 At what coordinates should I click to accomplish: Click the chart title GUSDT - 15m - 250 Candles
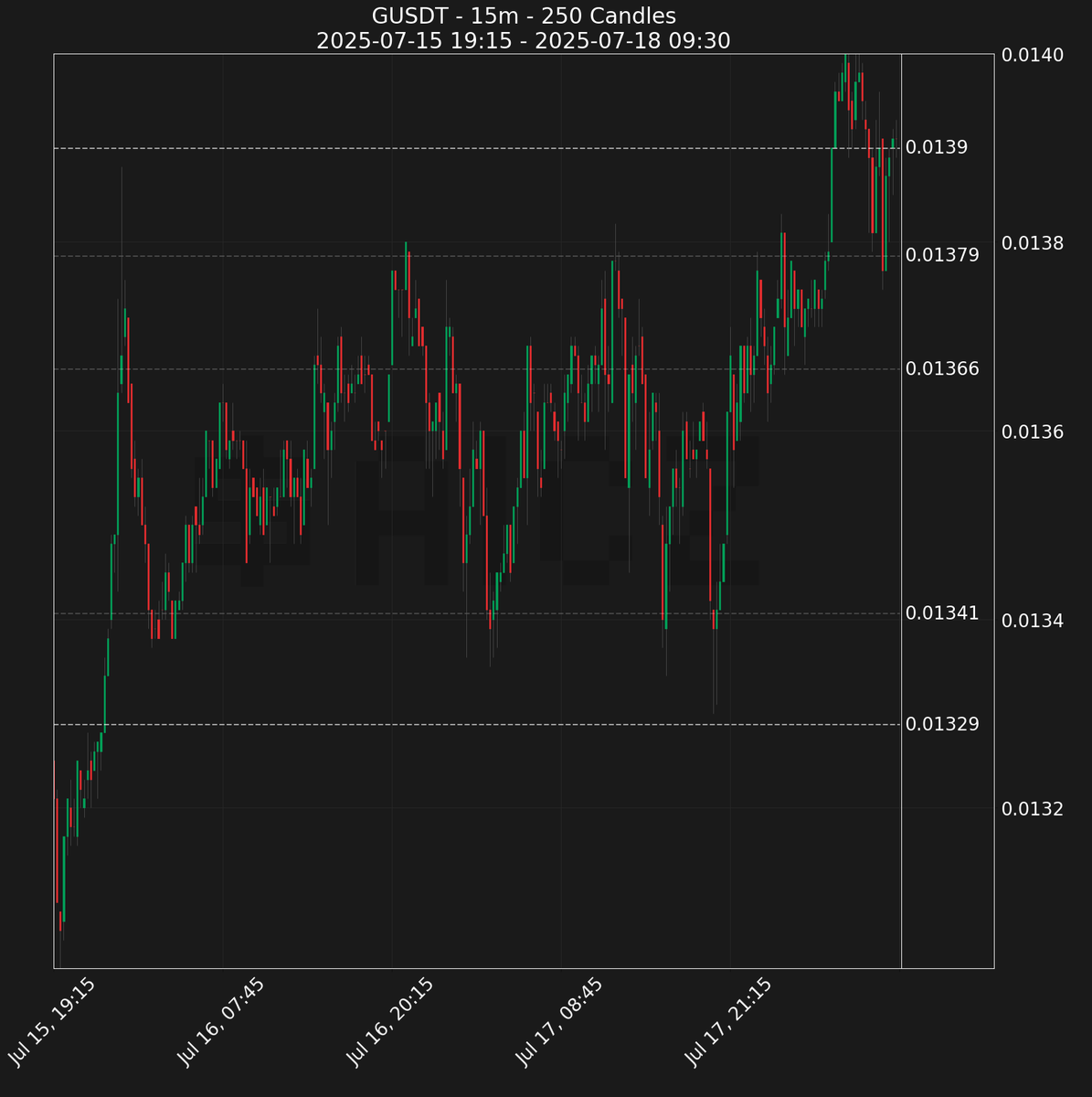(524, 16)
